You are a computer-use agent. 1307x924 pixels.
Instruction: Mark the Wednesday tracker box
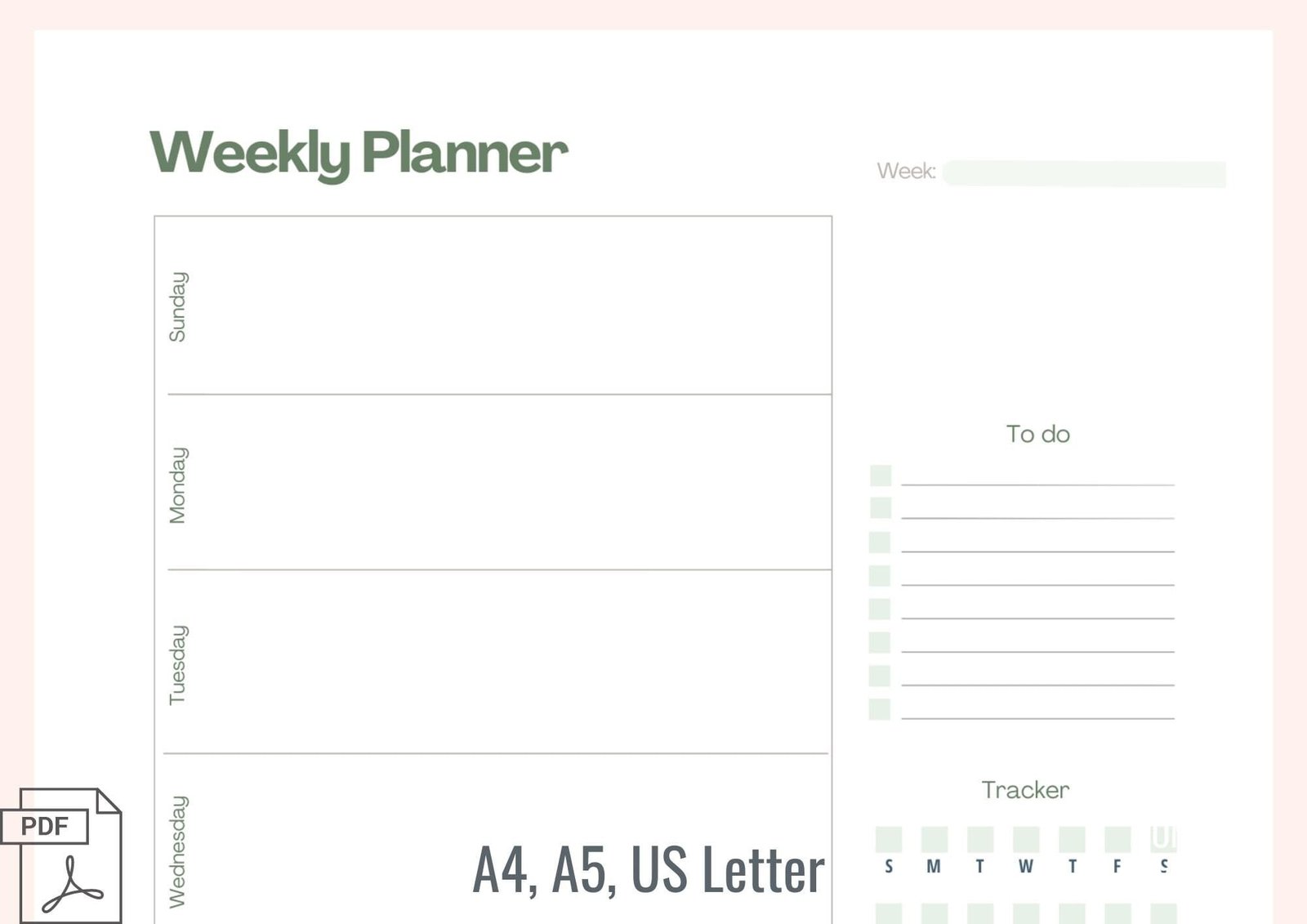(1026, 839)
